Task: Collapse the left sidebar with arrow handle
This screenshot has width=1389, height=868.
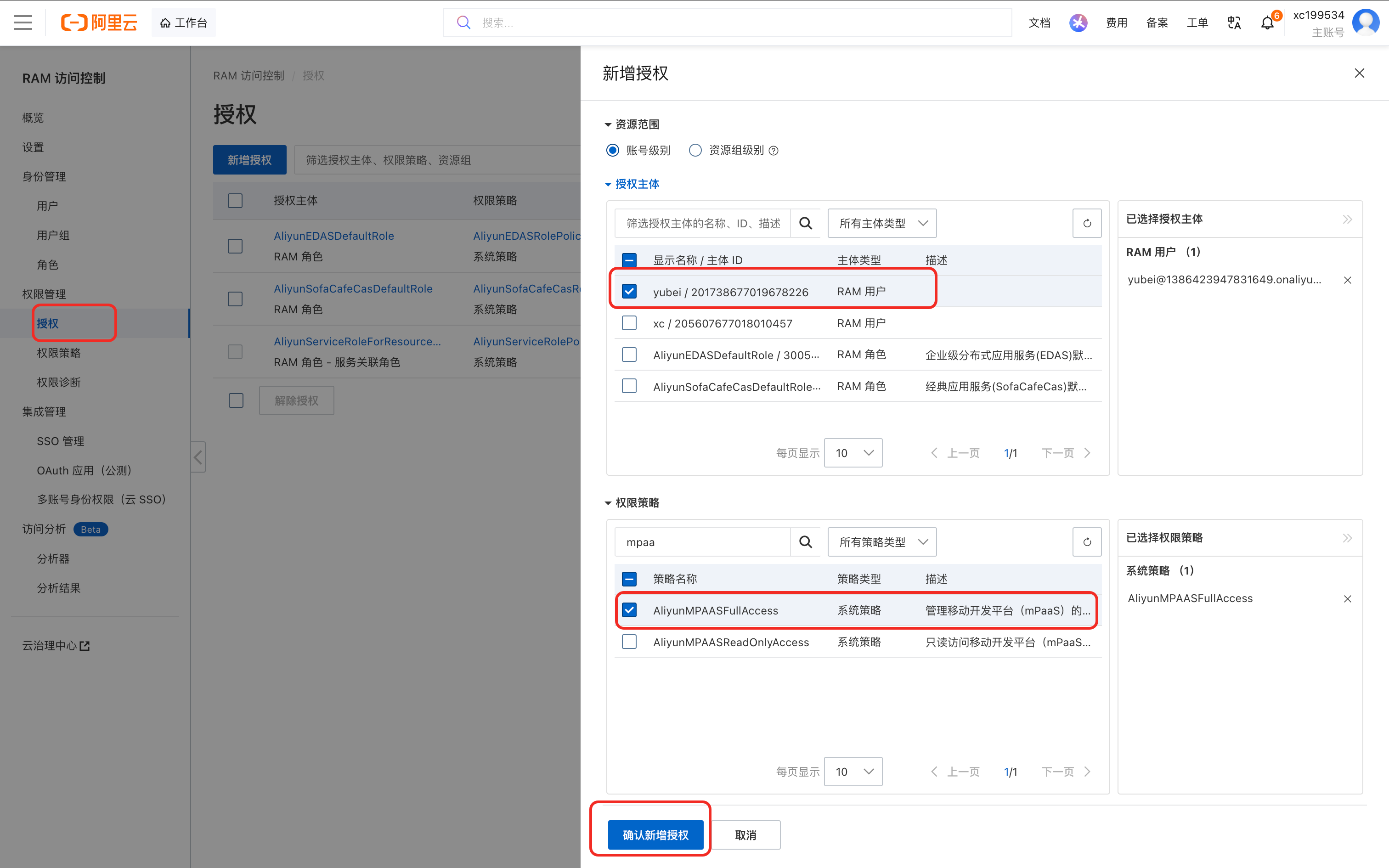Action: click(198, 457)
